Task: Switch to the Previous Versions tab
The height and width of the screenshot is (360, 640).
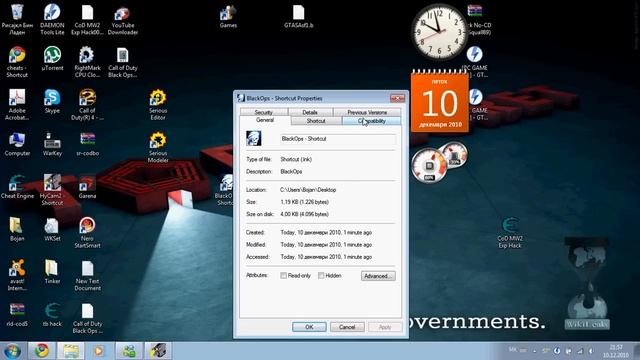Action: [367, 112]
